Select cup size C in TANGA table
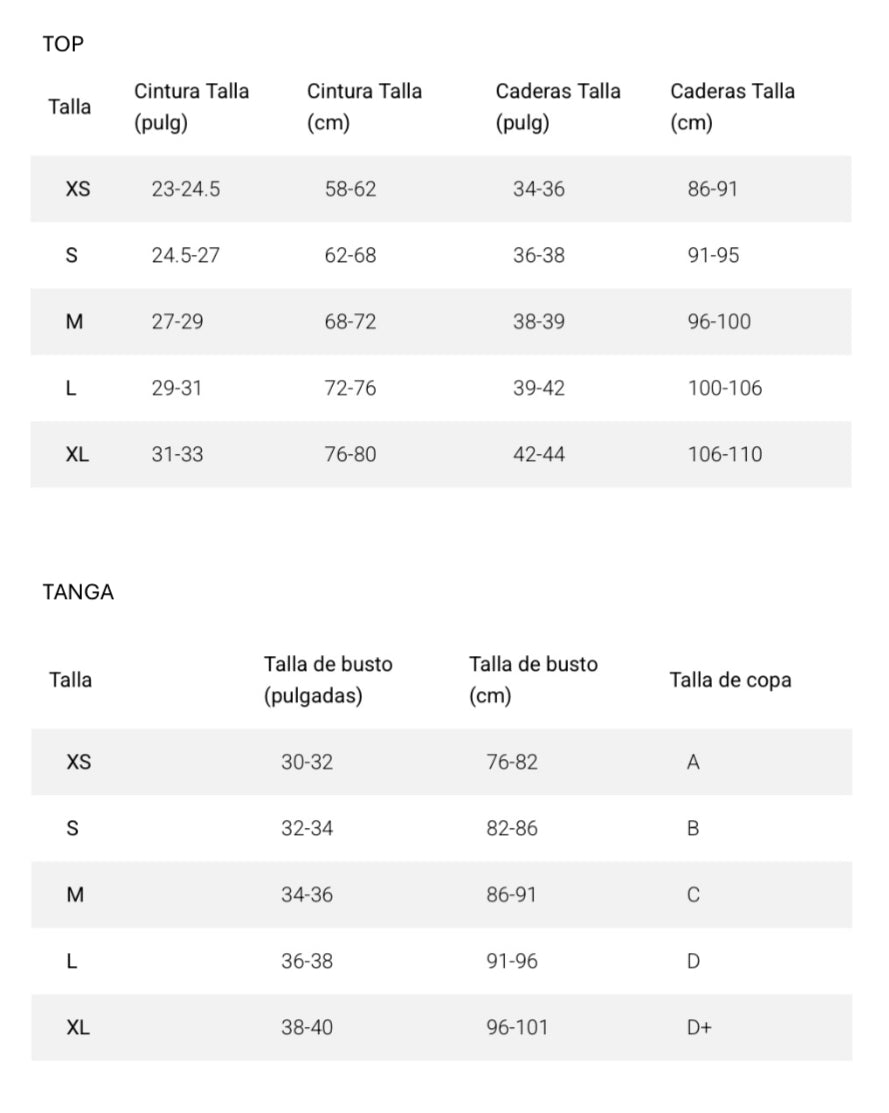This screenshot has height=1113, width=889. point(693,895)
